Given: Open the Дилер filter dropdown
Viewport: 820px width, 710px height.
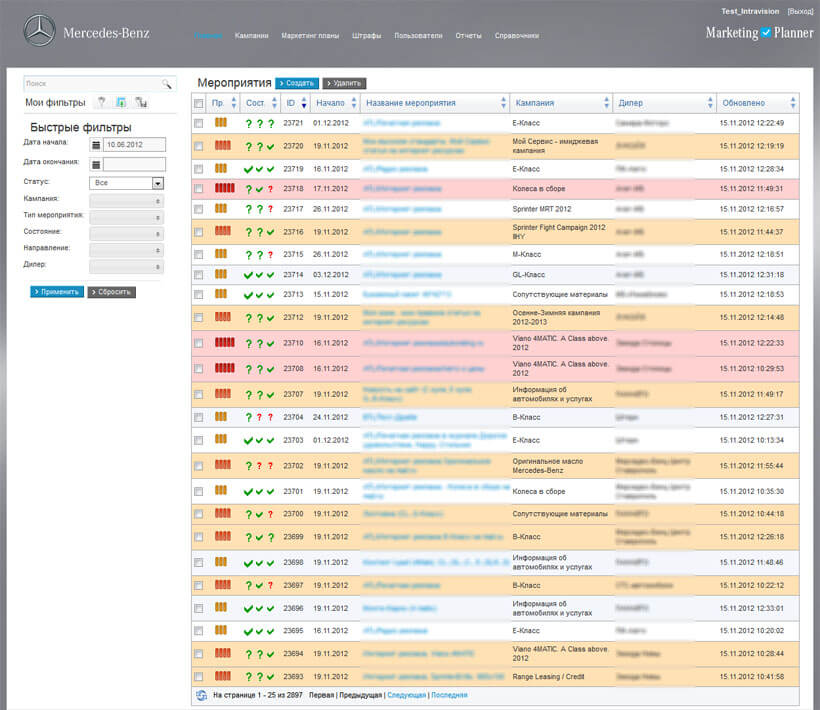Looking at the screenshot, I should pos(127,267).
